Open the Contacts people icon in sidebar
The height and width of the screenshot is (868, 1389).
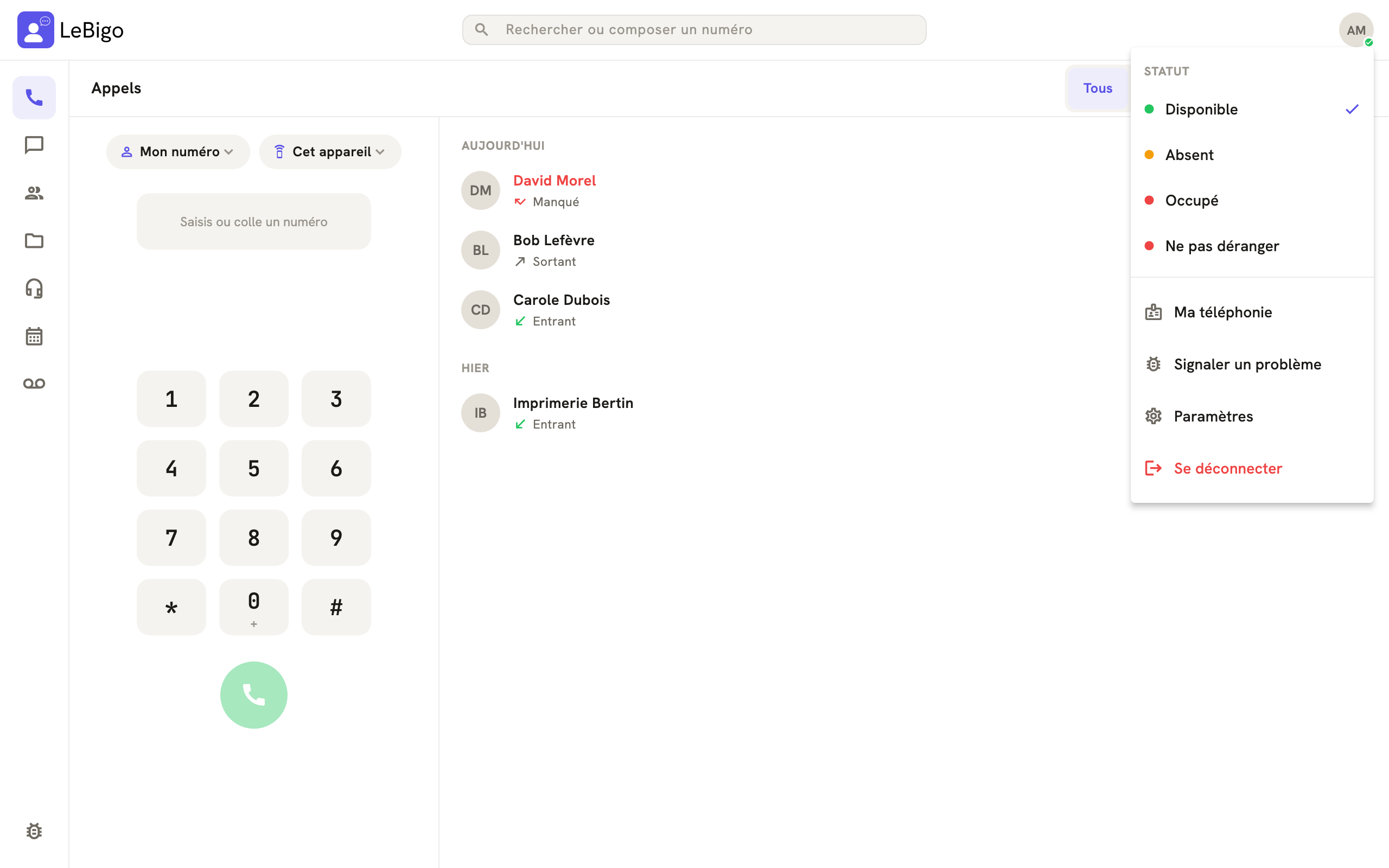click(x=34, y=193)
